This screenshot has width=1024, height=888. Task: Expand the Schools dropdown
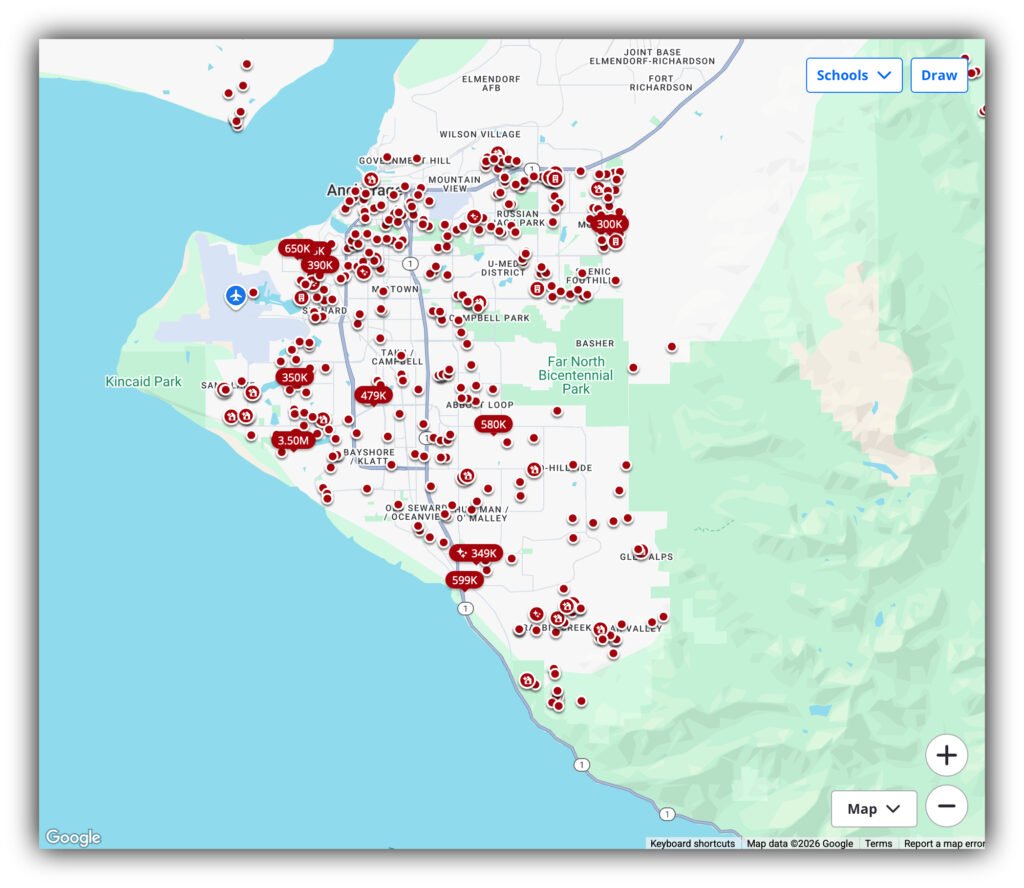[x=853, y=75]
